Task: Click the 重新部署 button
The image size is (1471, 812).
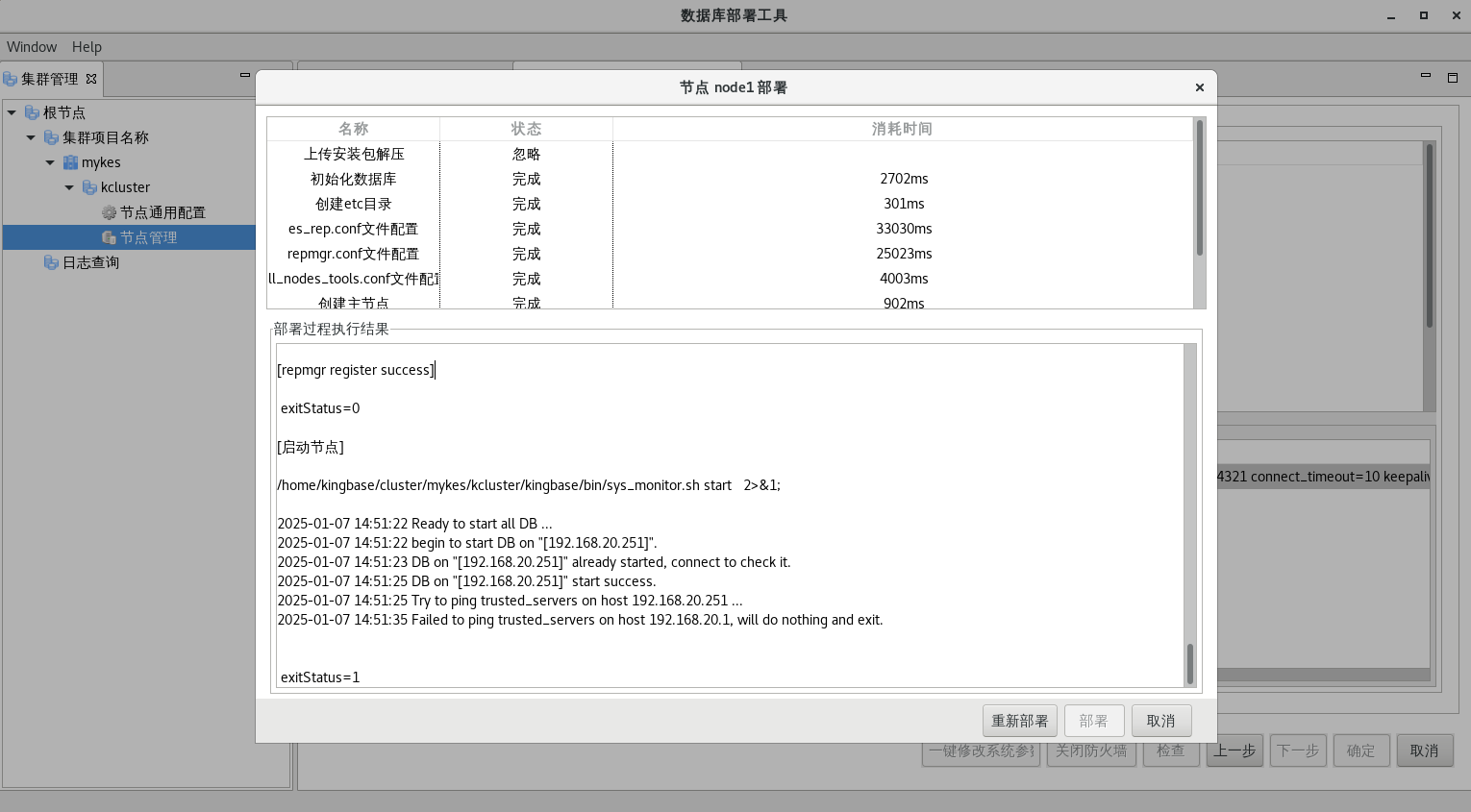Action: pyautogui.click(x=1019, y=721)
